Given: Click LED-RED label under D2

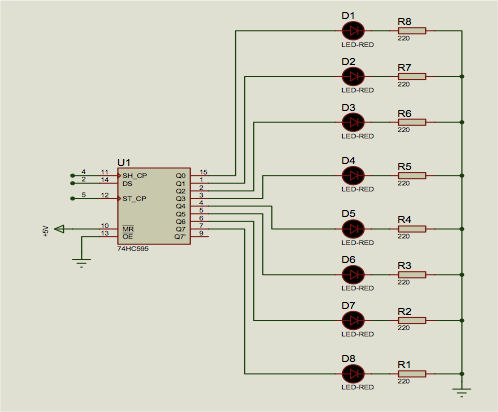Looking at the screenshot, I should click(x=358, y=90).
